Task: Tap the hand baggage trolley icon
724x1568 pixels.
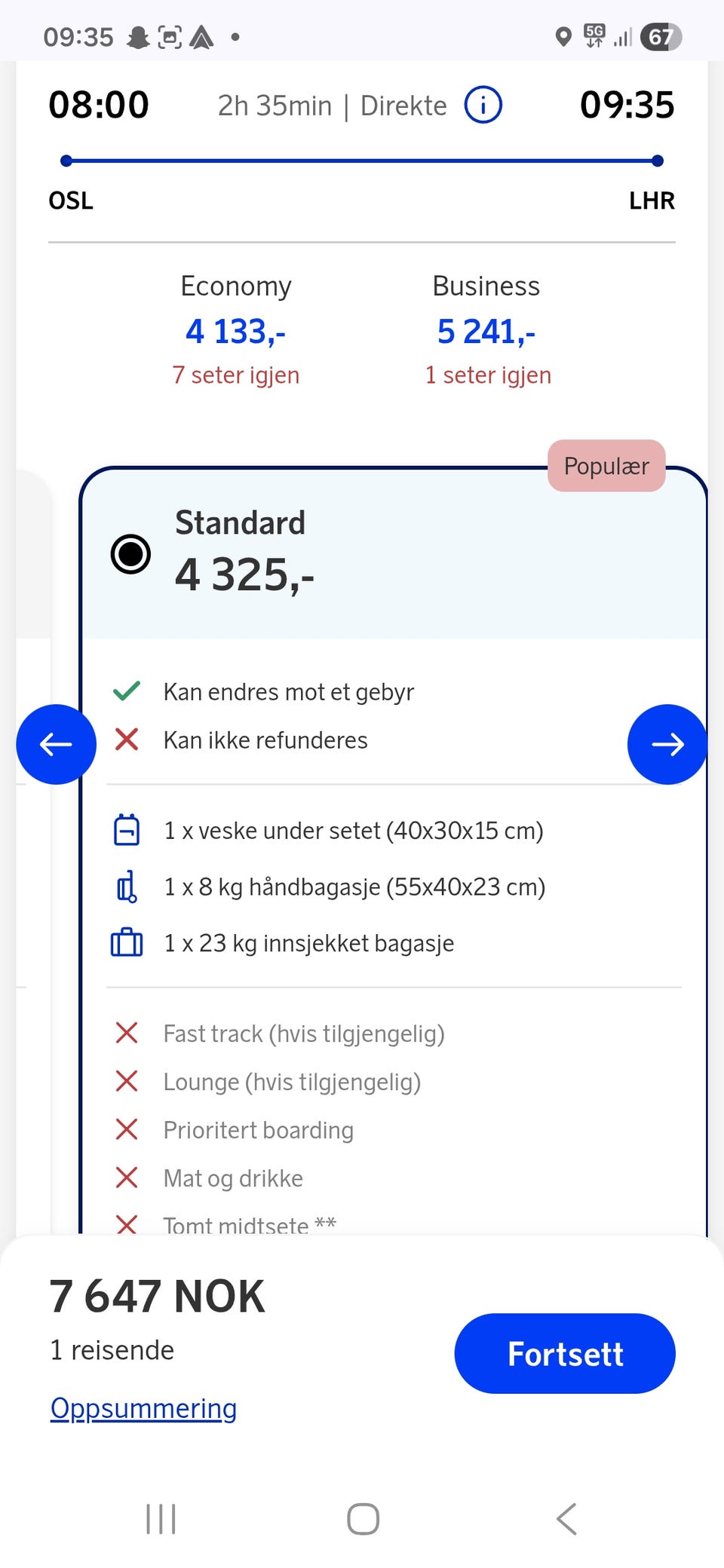Action: point(127,887)
